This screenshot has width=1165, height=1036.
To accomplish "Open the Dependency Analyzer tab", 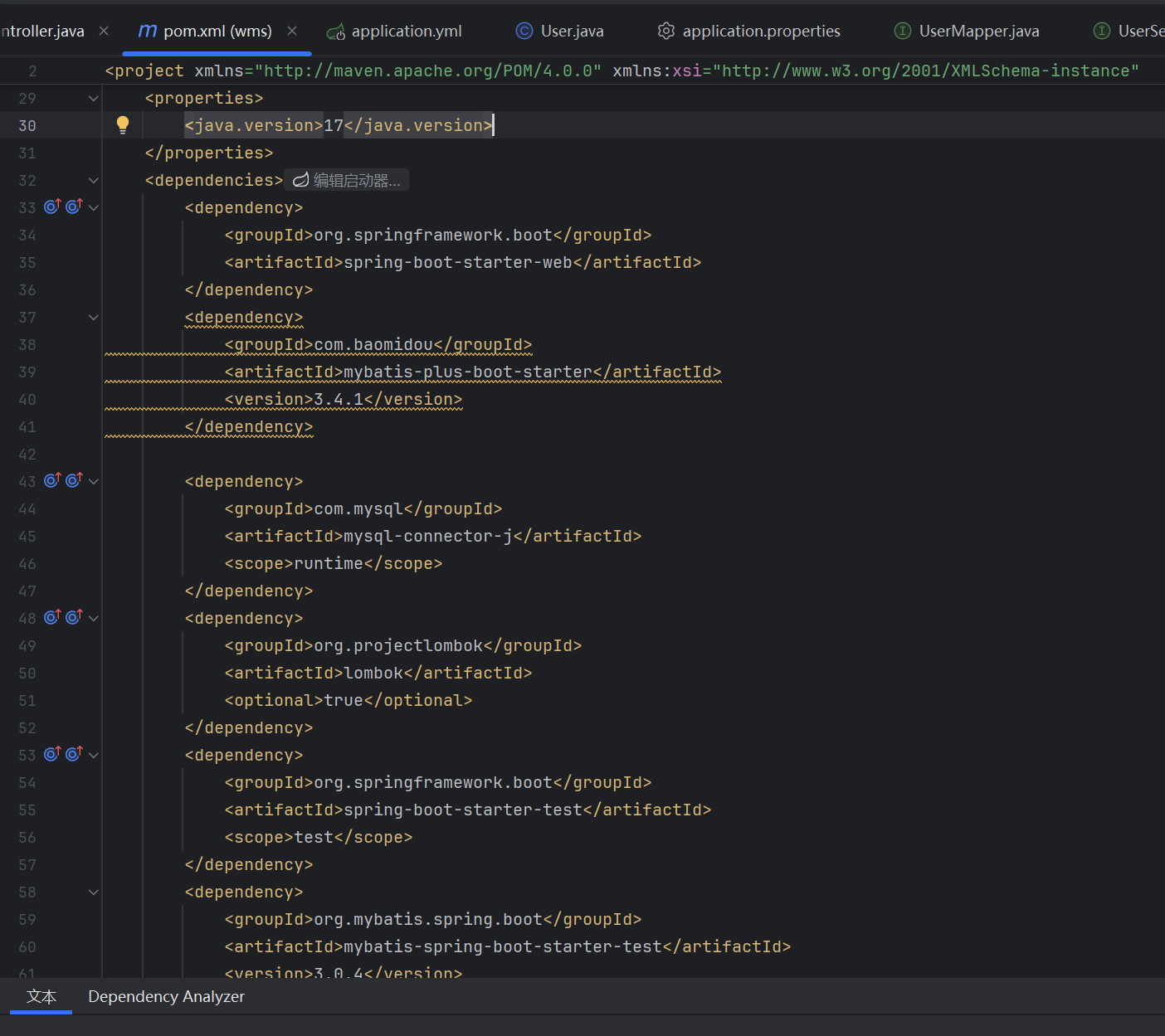I will (x=166, y=996).
